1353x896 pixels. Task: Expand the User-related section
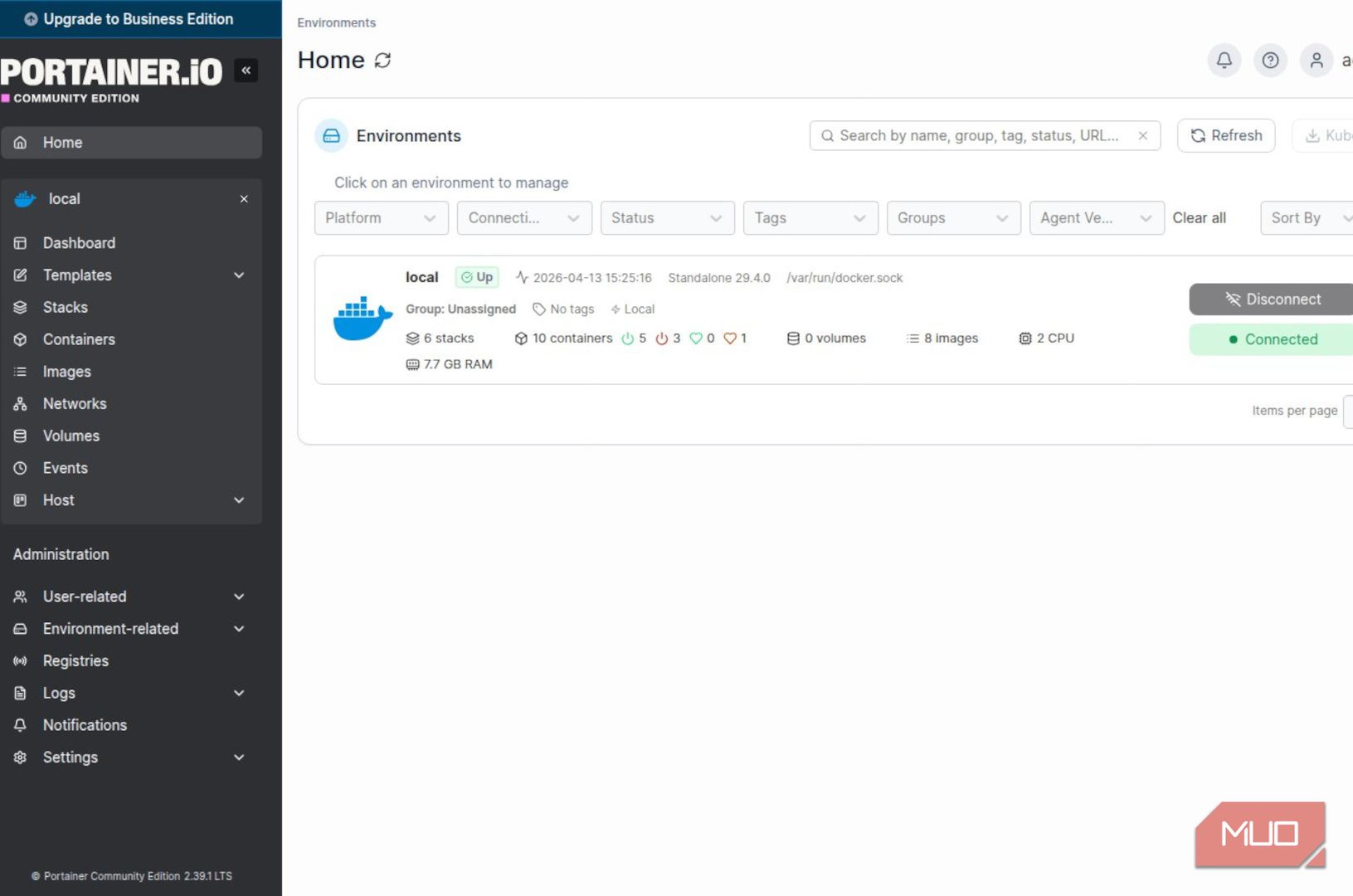132,597
